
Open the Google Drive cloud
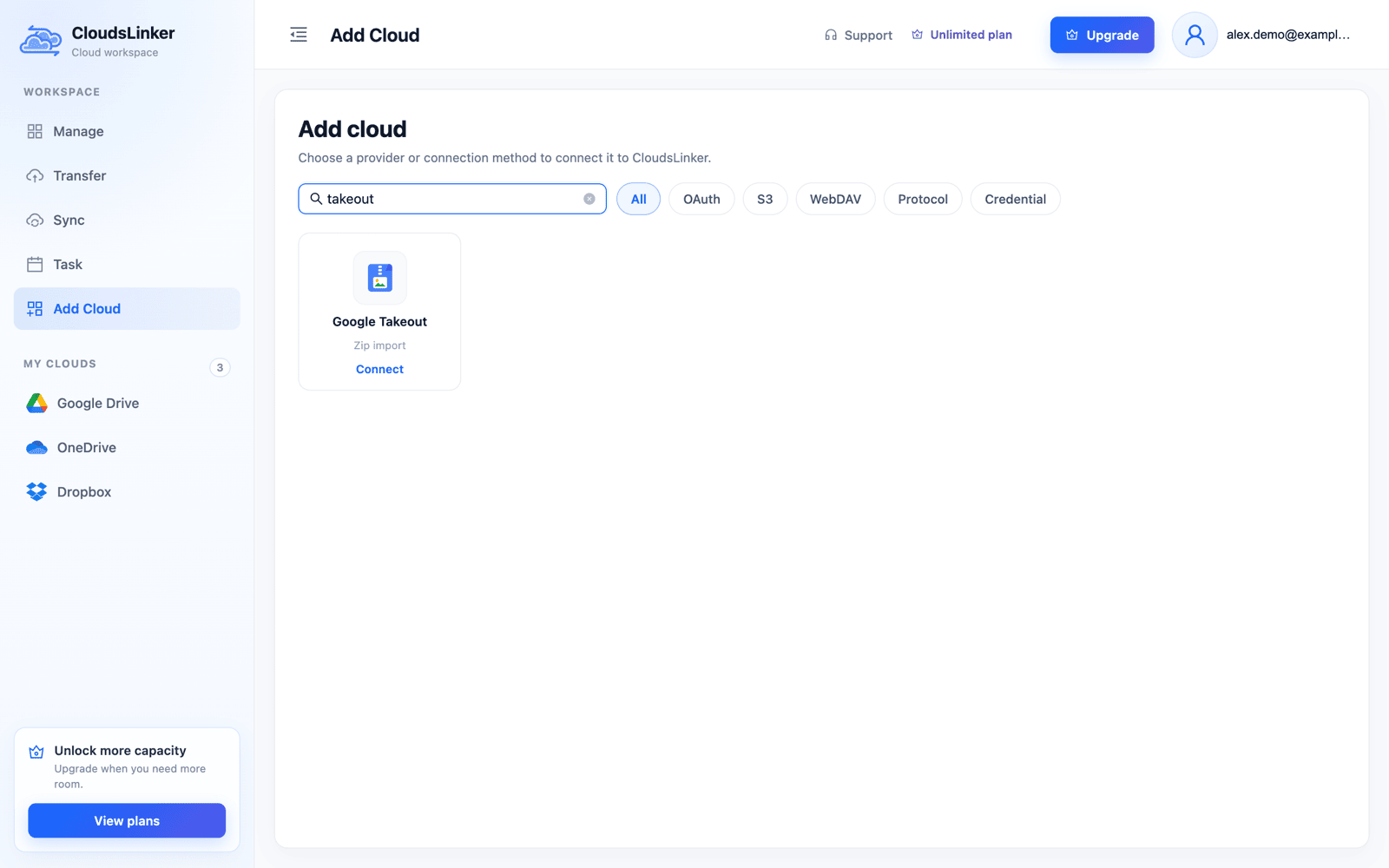[x=127, y=403]
